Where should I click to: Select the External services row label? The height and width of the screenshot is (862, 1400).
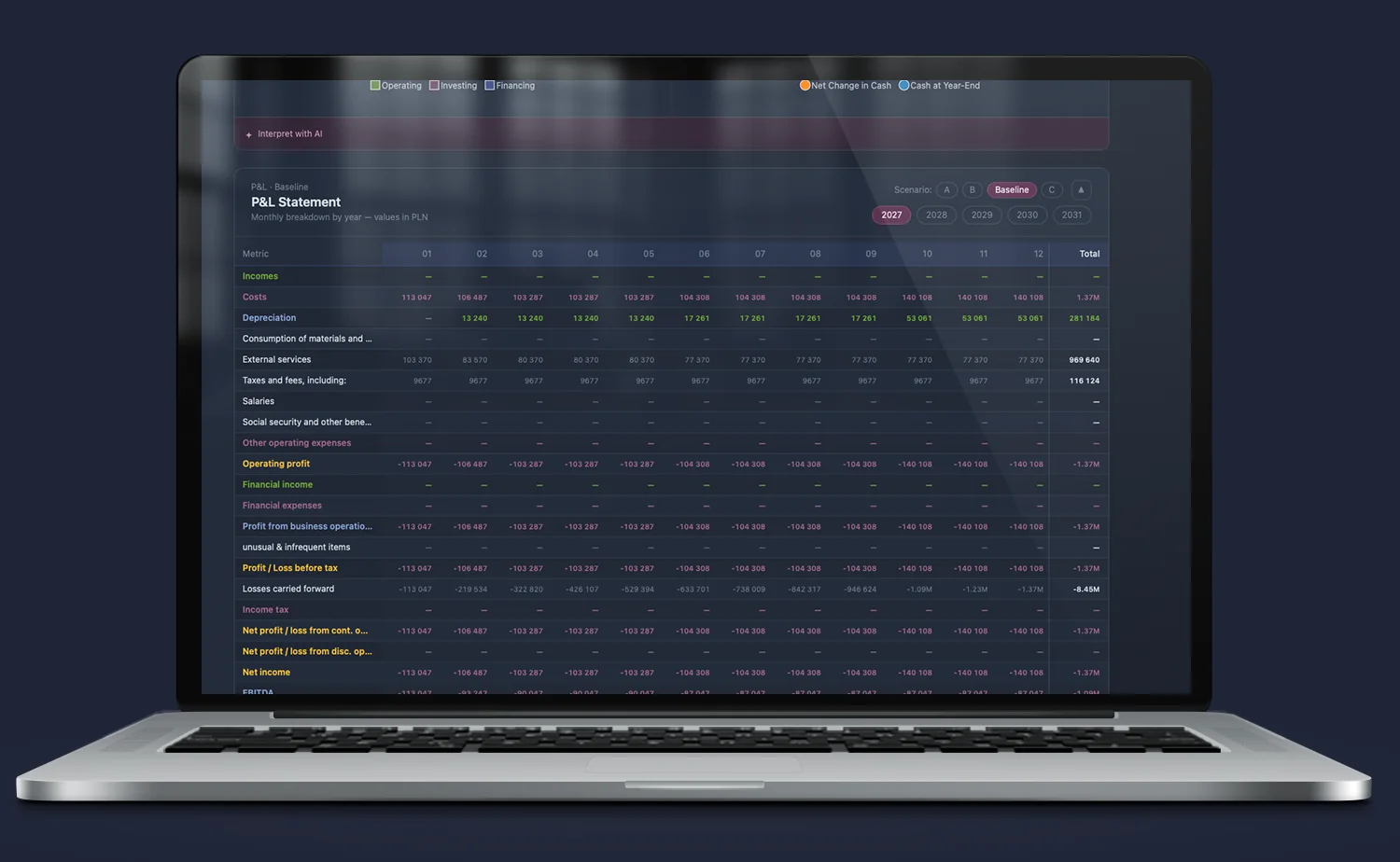coord(276,360)
